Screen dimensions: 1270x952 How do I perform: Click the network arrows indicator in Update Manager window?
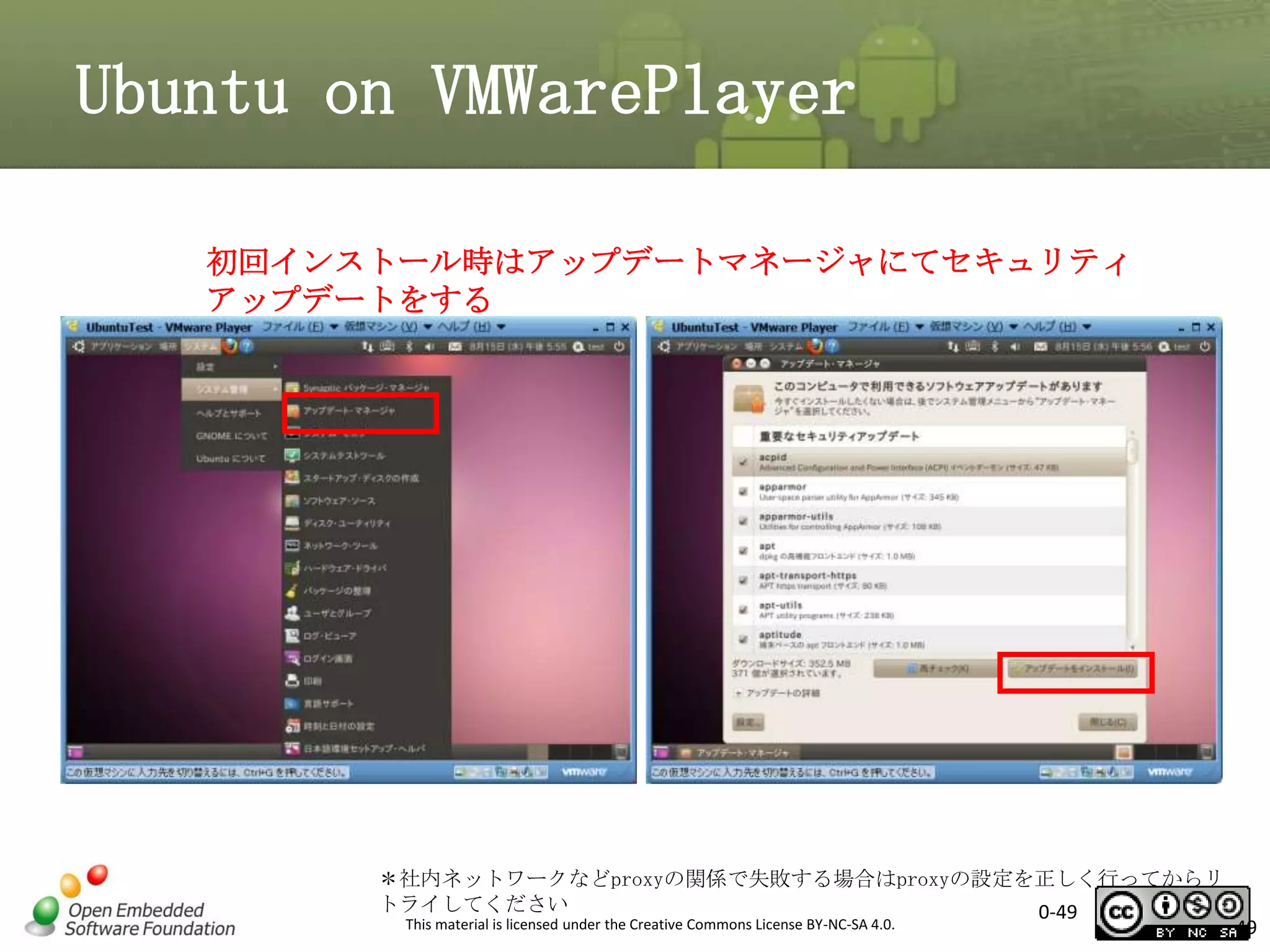[x=953, y=346]
